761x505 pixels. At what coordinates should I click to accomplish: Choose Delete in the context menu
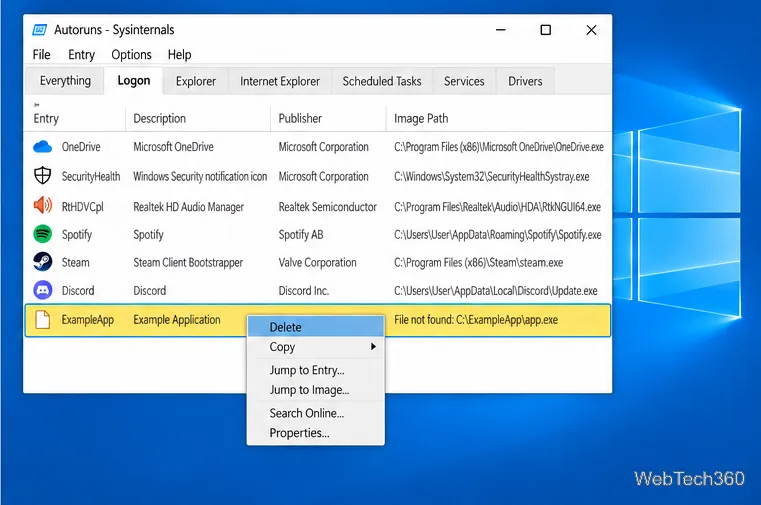tap(316, 327)
